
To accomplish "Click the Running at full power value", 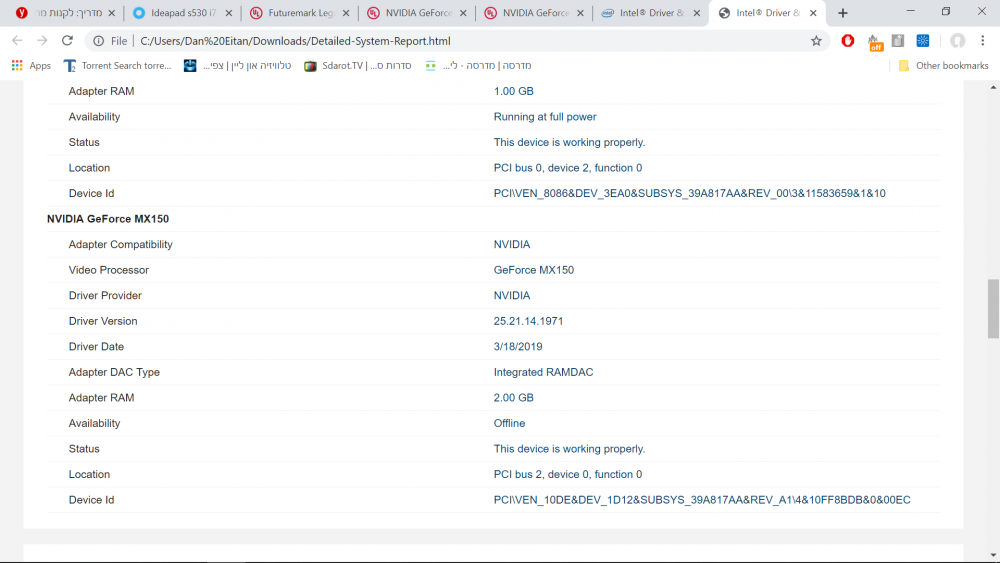I will 545,117.
